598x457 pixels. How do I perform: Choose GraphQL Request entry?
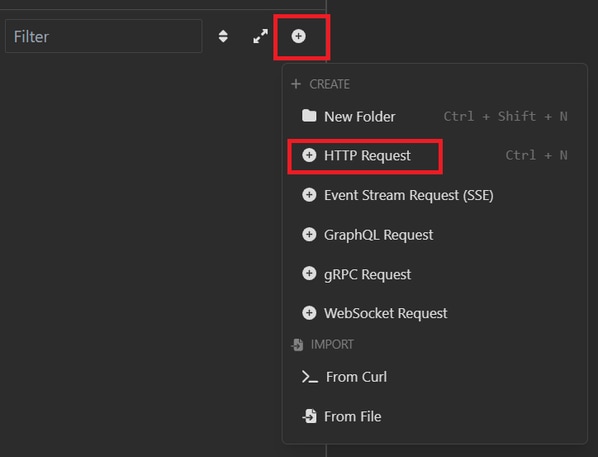[x=435, y=235]
